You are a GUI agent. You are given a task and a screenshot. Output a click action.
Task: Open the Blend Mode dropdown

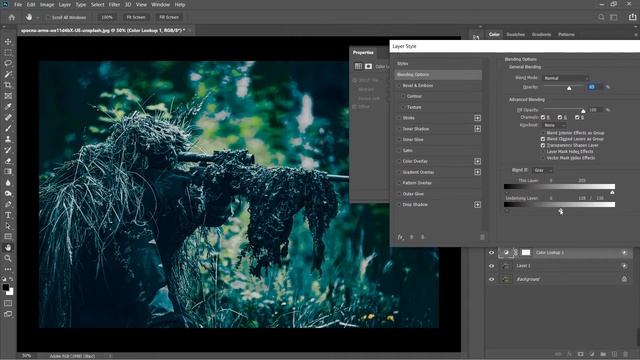(566, 78)
